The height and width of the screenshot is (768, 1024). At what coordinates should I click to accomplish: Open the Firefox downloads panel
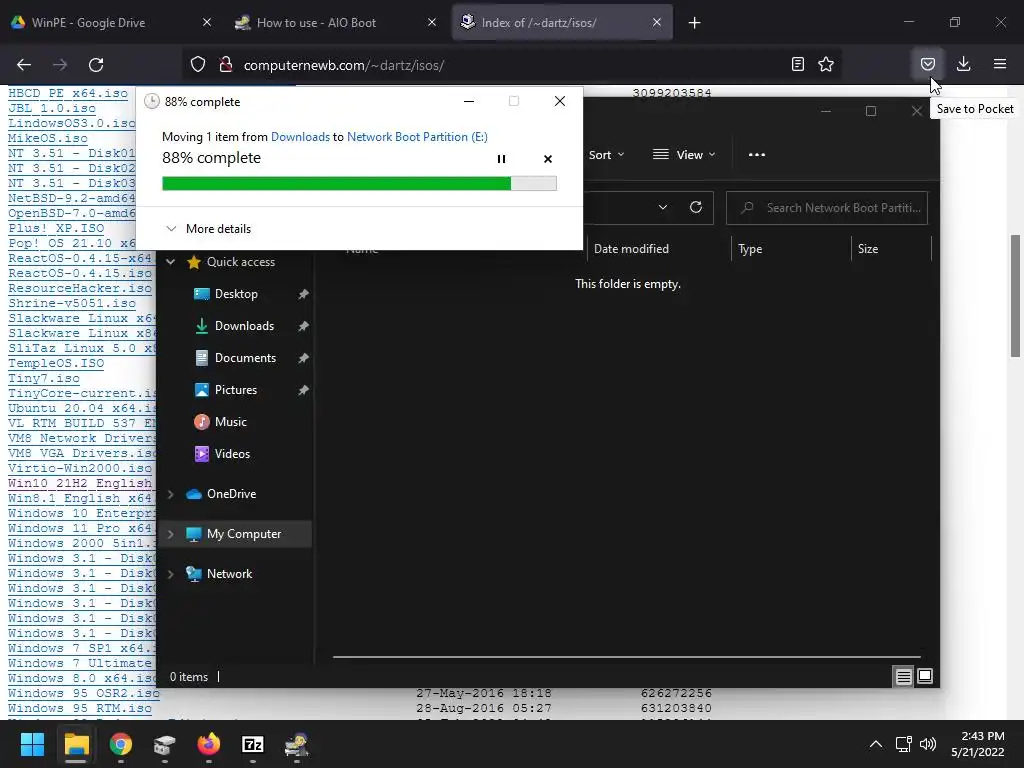tap(963, 64)
